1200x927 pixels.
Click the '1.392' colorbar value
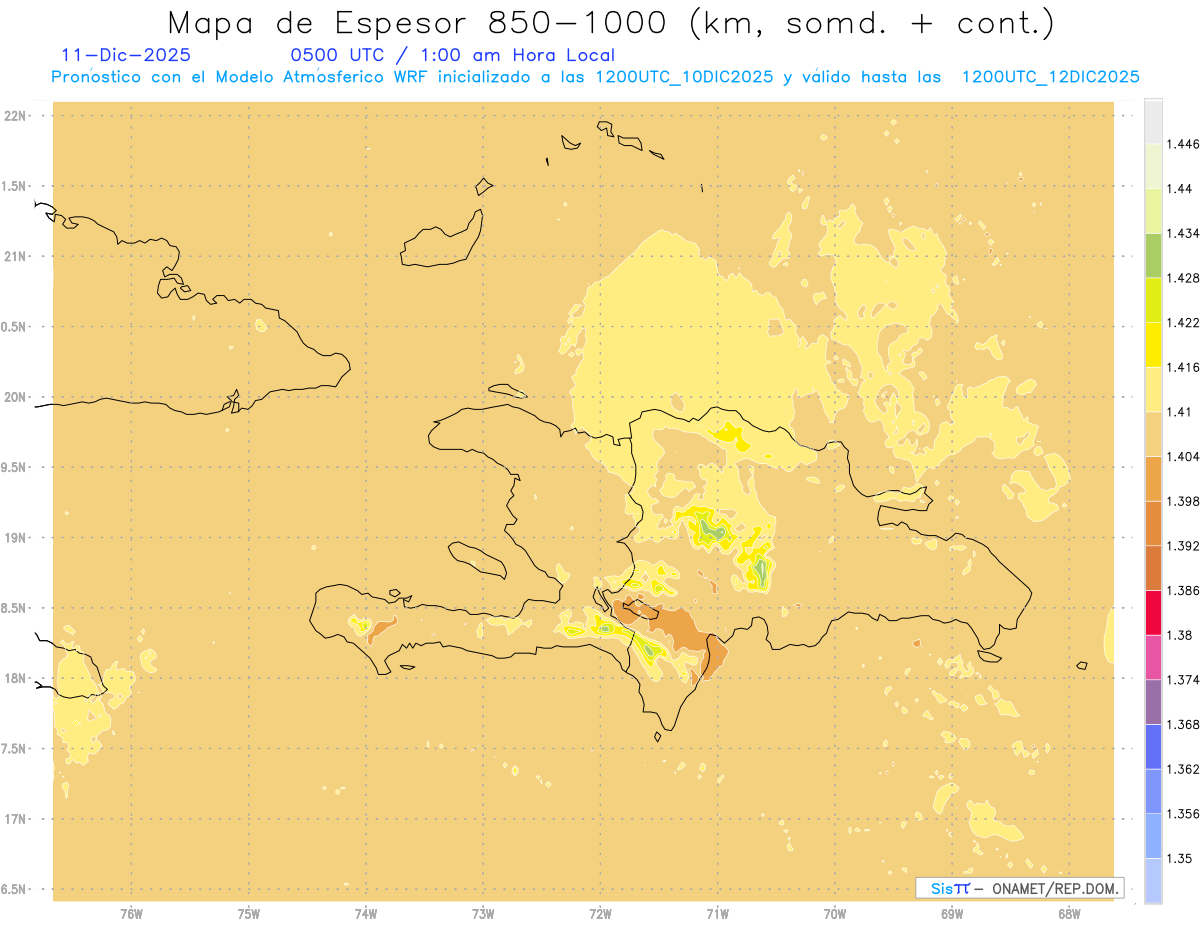coord(1184,546)
